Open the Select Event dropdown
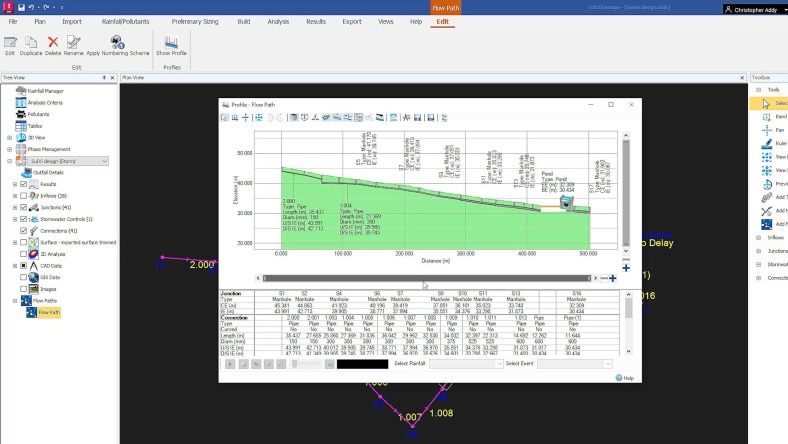The height and width of the screenshot is (444, 788). click(574, 364)
